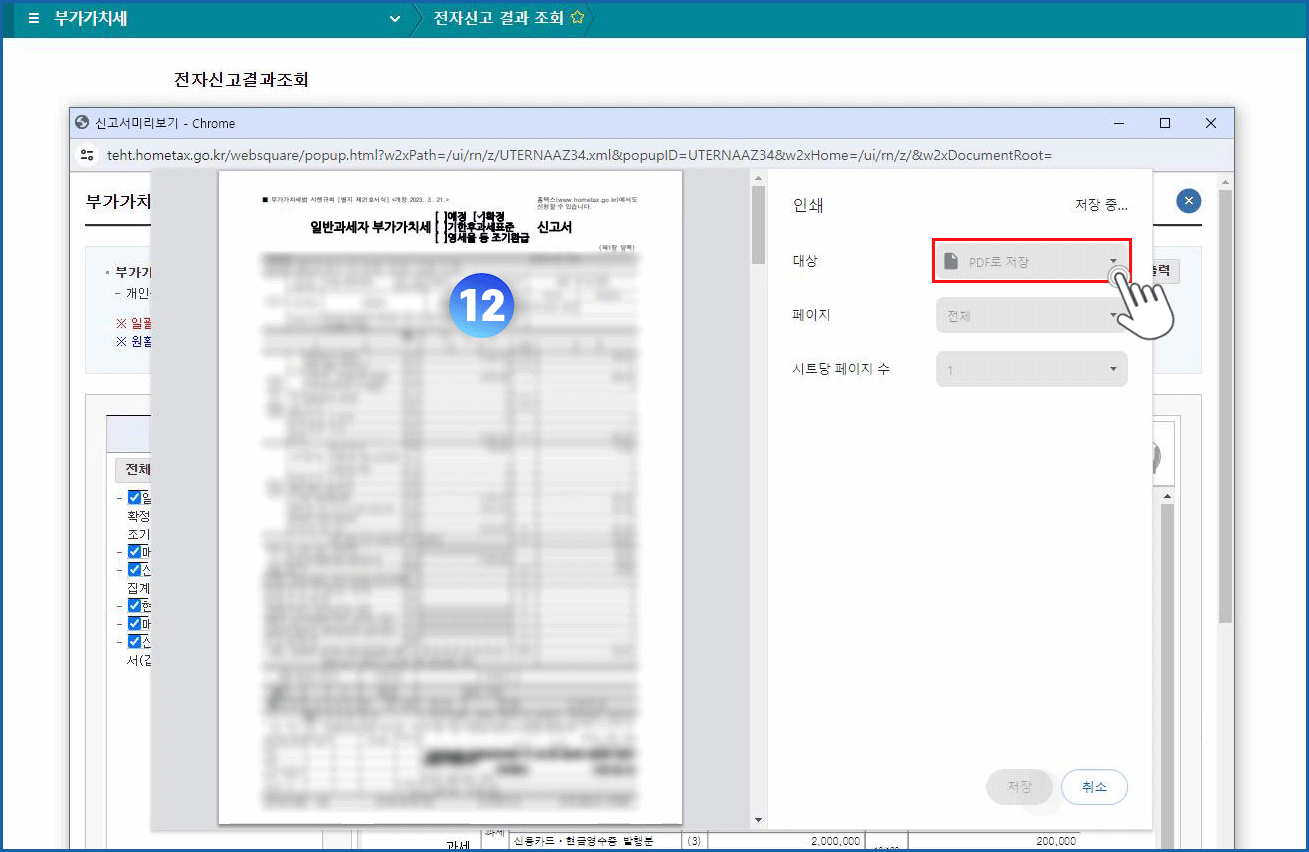This screenshot has width=1309, height=852.
Task: Close the 신고서미리보기 Chrome window
Action: 1211,123
